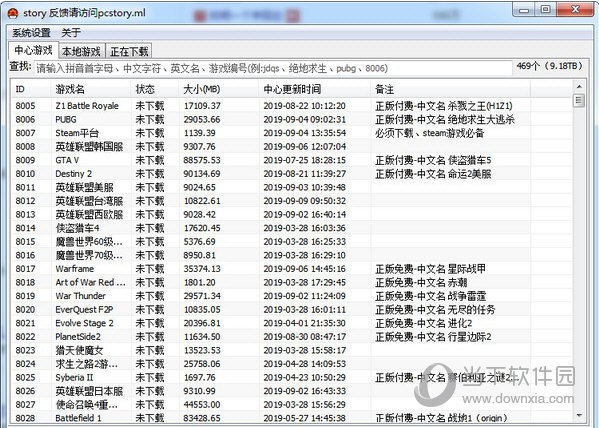Click note 正版免费-中文名 行星边际2
This screenshot has height=428, width=599.
[x=433, y=337]
